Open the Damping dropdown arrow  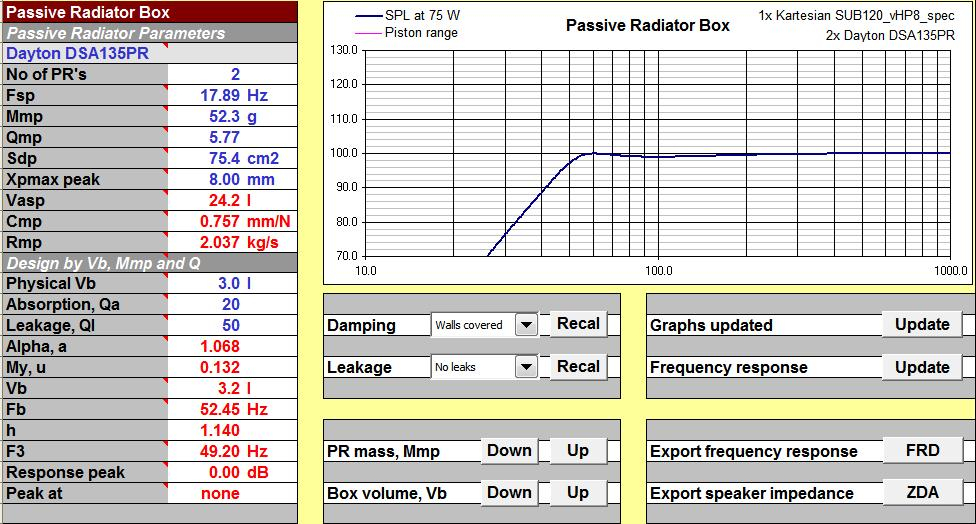(527, 325)
